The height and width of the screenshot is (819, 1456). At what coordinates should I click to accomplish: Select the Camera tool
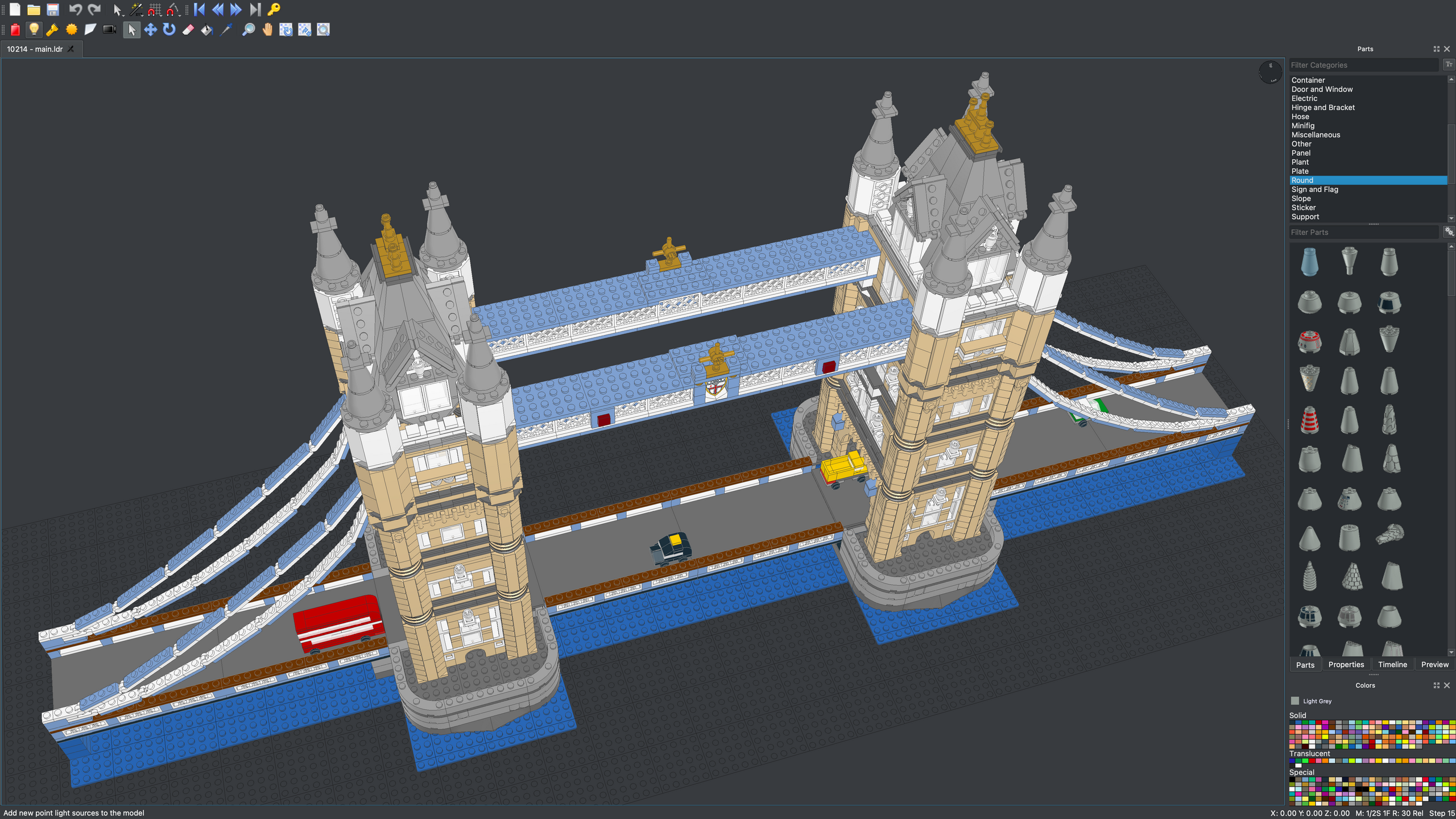(109, 30)
